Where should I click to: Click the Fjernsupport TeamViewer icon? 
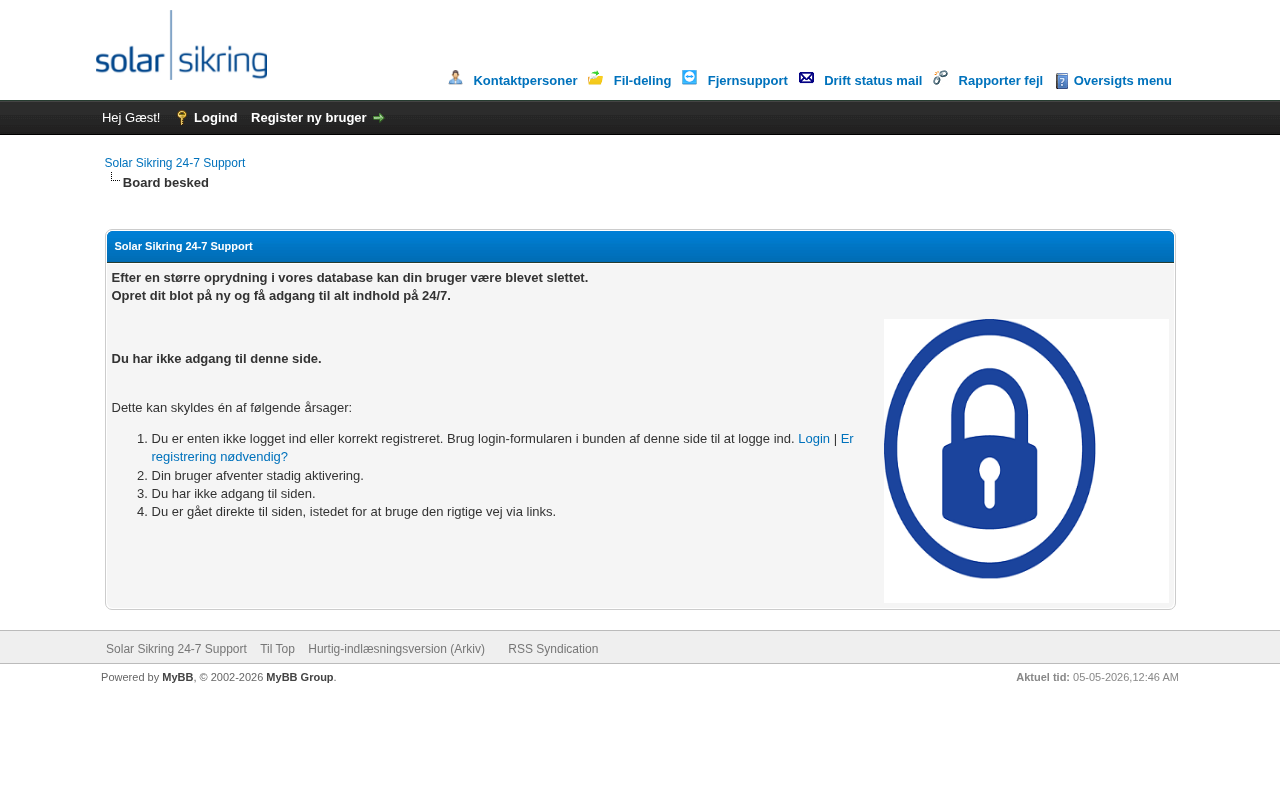[x=689, y=77]
